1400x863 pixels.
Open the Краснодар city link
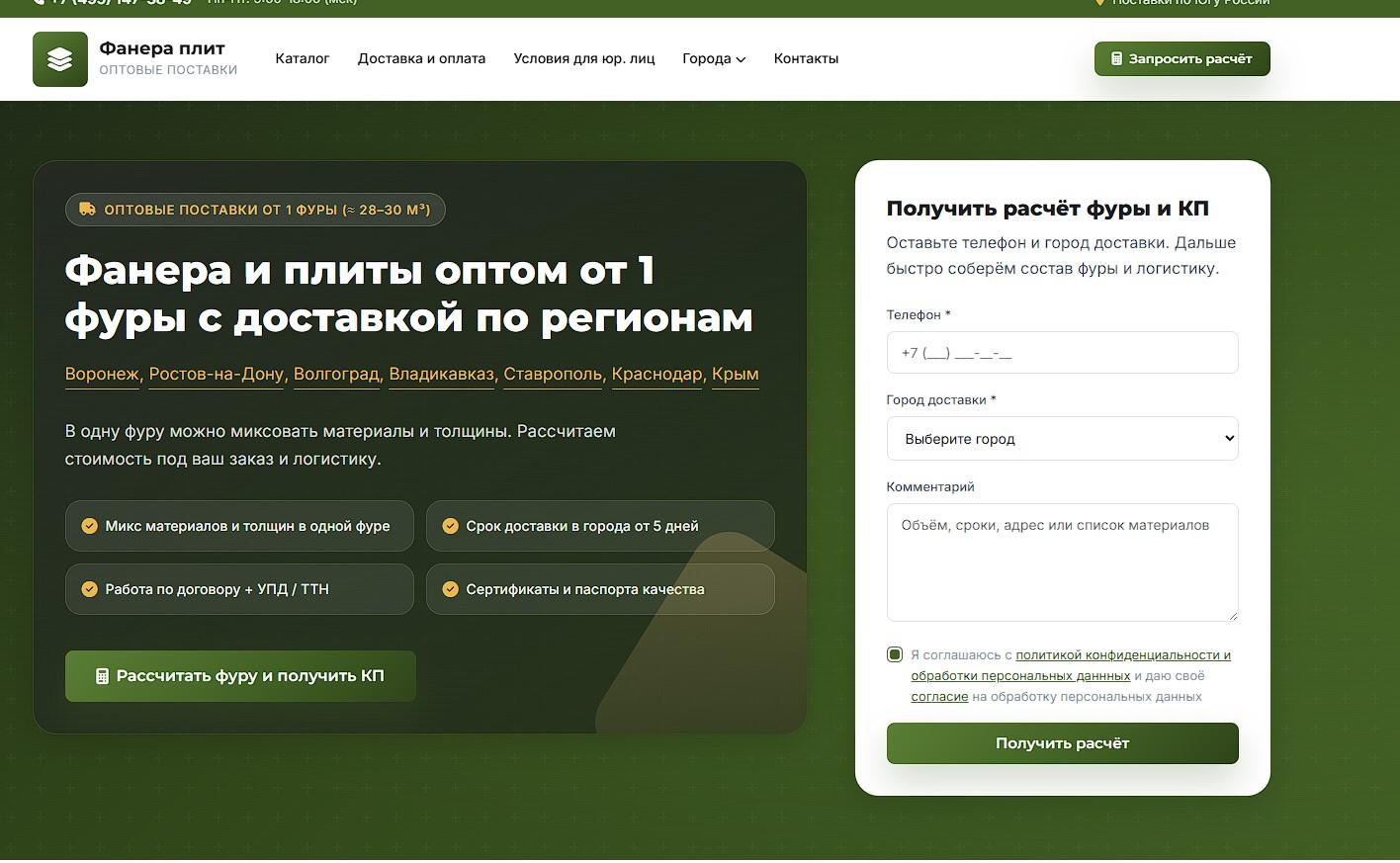pos(656,374)
